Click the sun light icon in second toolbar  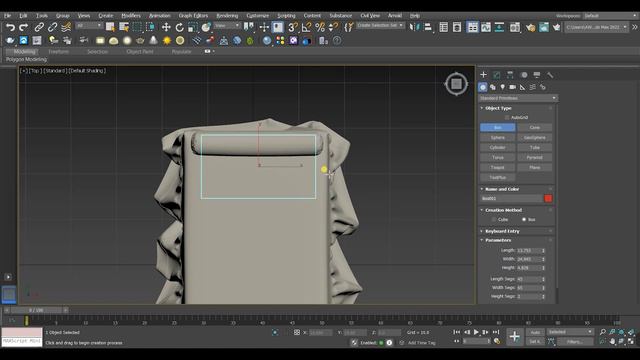click(167, 40)
